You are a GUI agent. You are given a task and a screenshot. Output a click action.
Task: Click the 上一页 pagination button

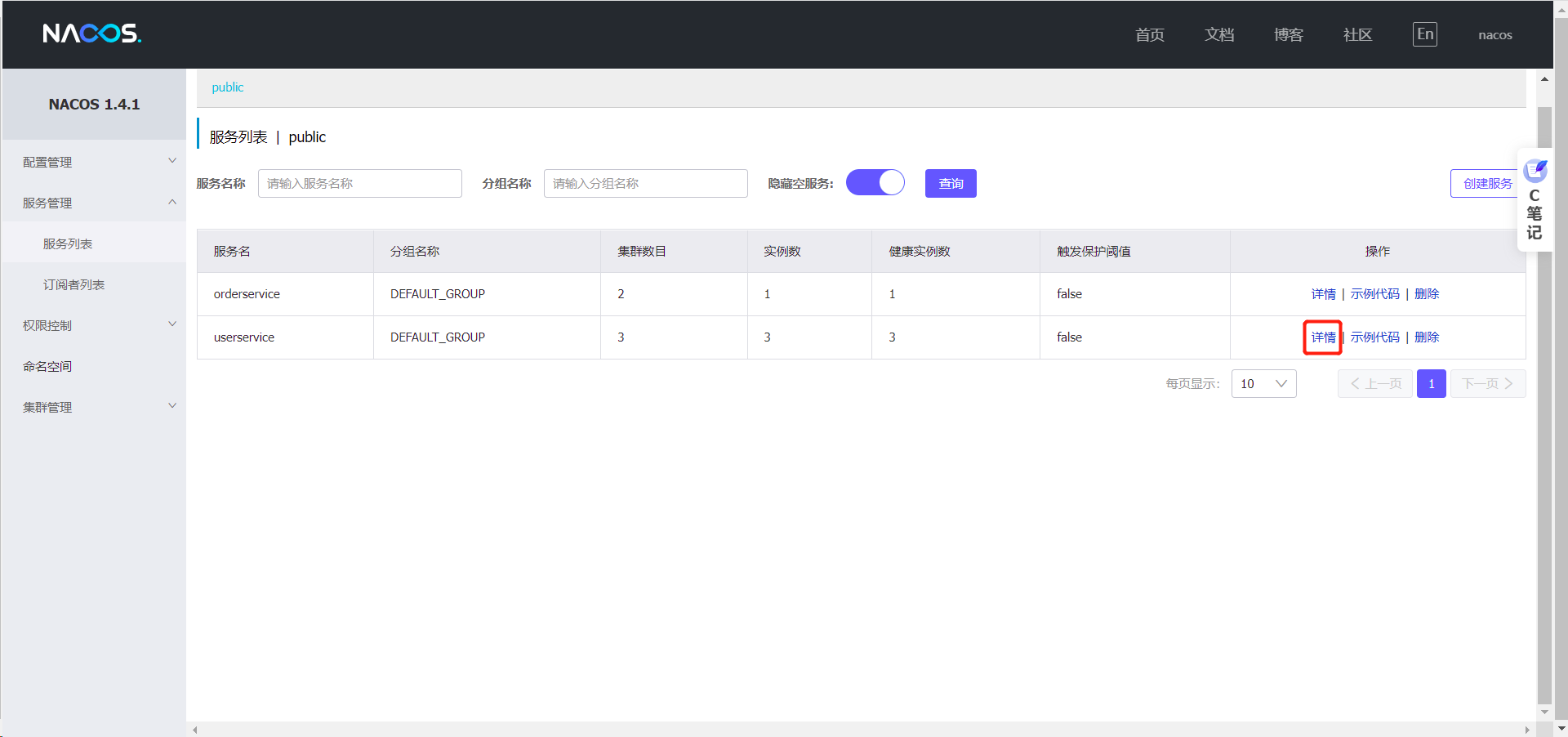coord(1375,384)
